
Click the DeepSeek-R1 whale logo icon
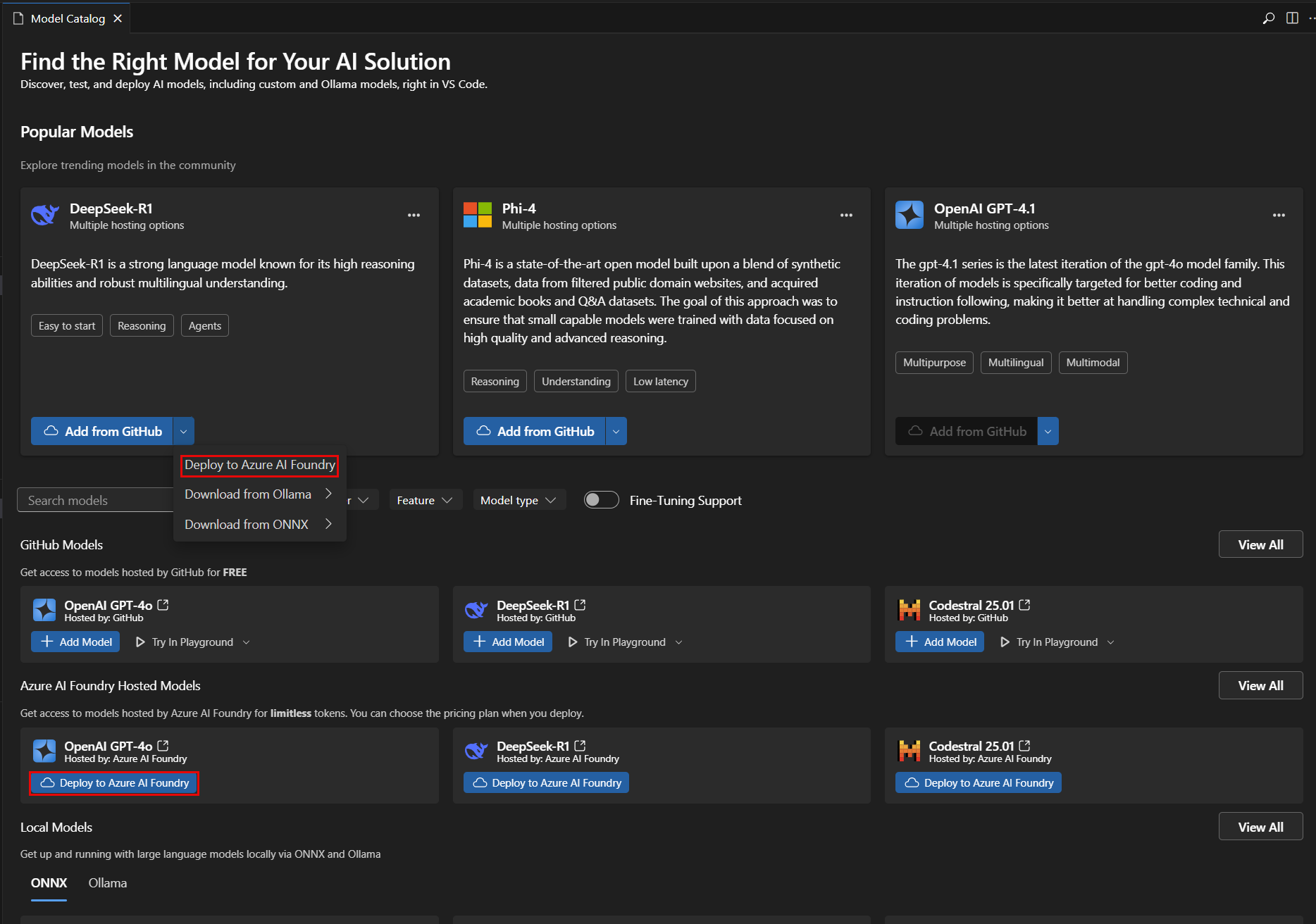44,215
